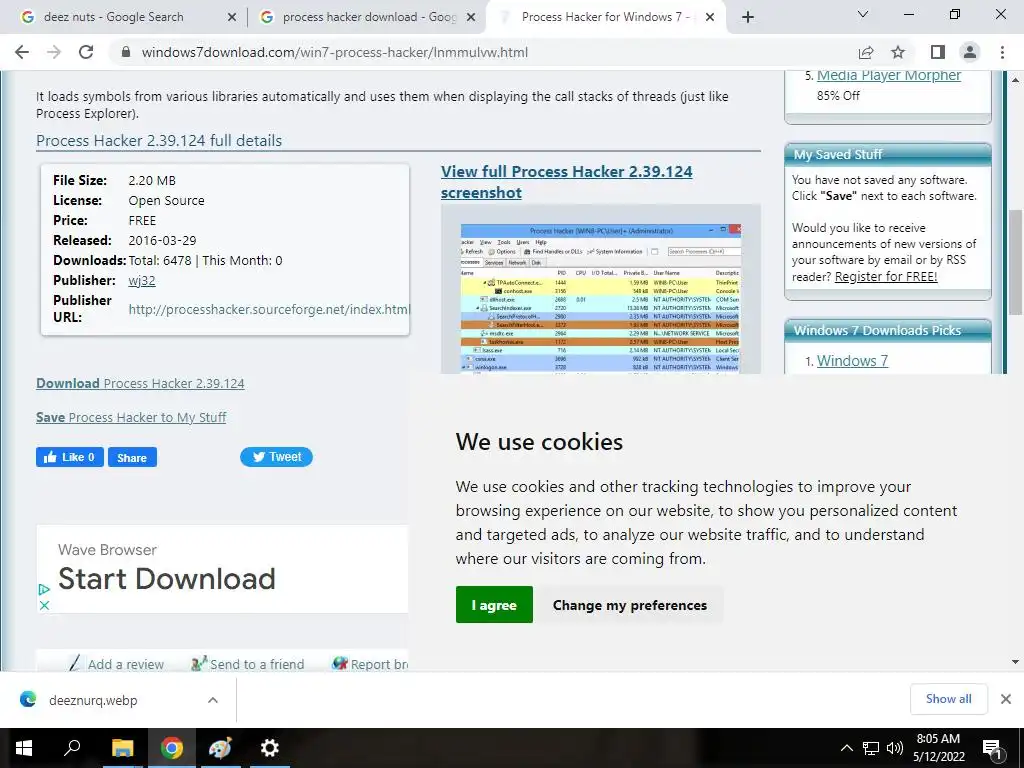Click the Twitter Tweet button
This screenshot has height=768, width=1024.
tap(276, 456)
